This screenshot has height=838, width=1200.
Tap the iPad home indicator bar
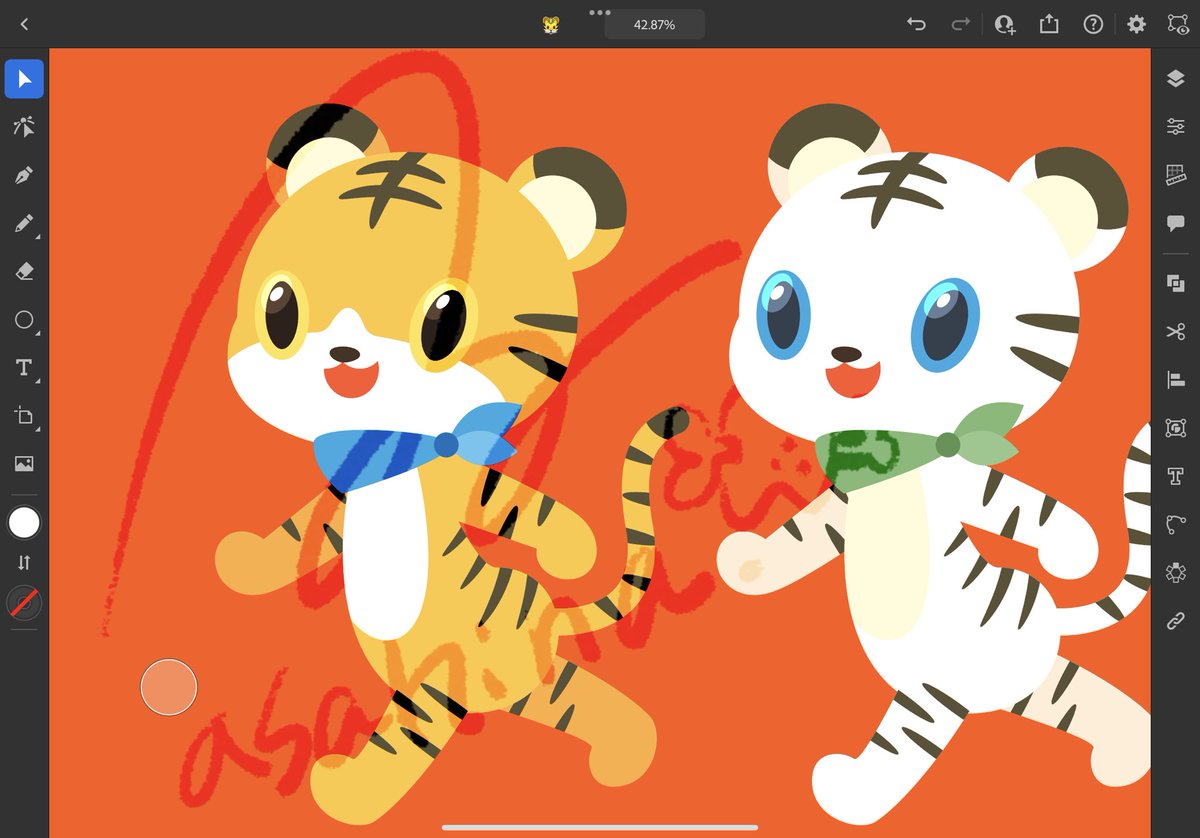(x=600, y=827)
